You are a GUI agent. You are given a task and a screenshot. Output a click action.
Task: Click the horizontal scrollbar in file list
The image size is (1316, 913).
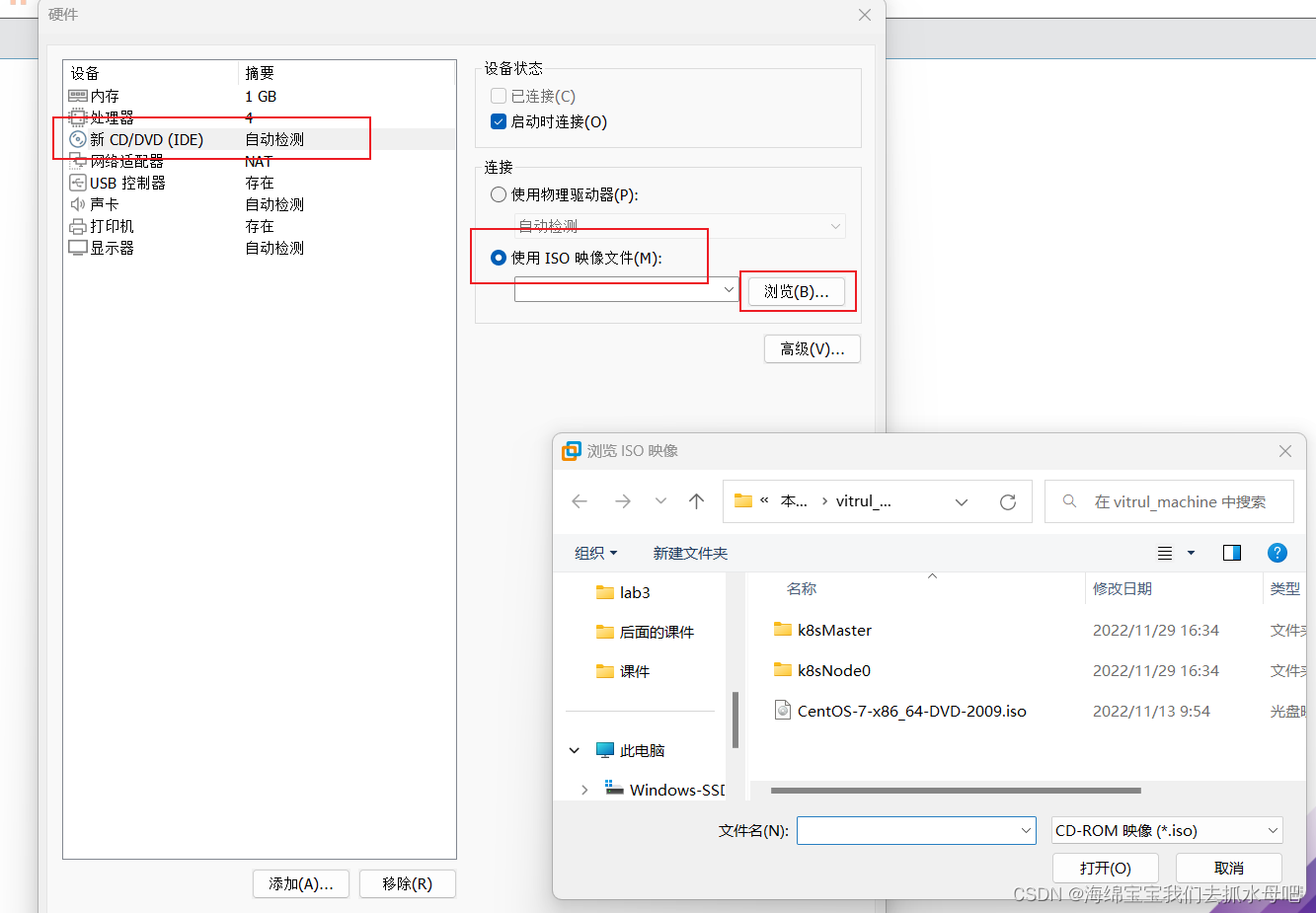[x=956, y=791]
